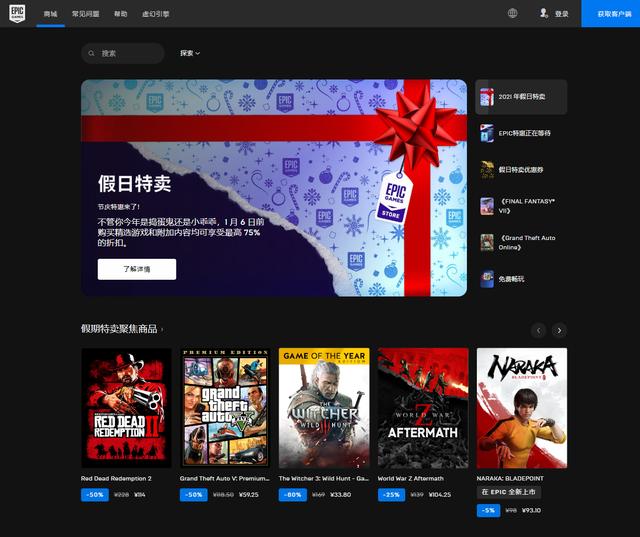The width and height of the screenshot is (640, 537).
Task: Click the Epic Games logo icon
Action: (x=17, y=14)
